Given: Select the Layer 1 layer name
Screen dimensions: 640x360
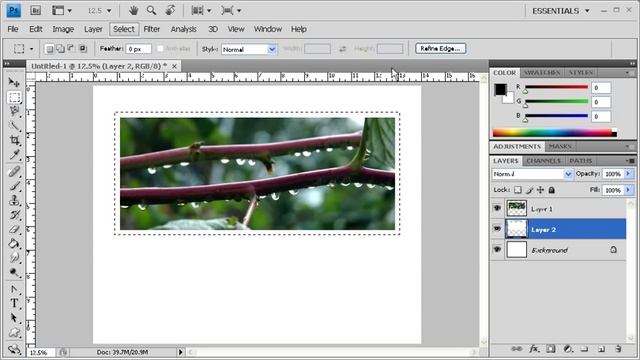Looking at the screenshot, I should coord(542,209).
